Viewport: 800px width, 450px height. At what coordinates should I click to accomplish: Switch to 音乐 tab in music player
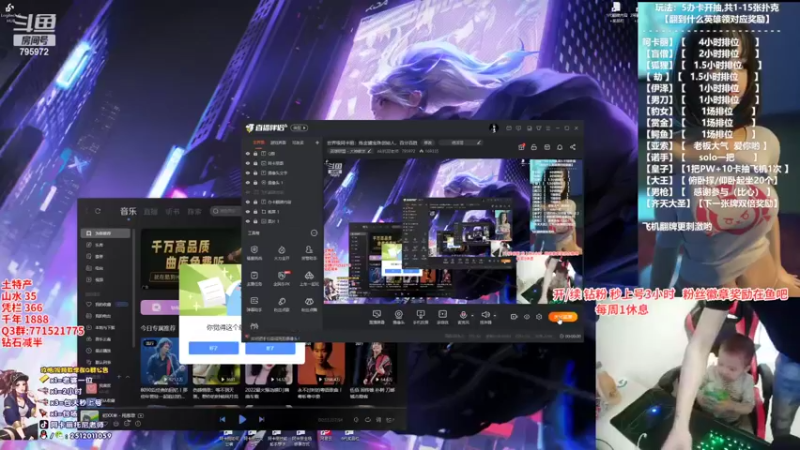click(x=128, y=211)
